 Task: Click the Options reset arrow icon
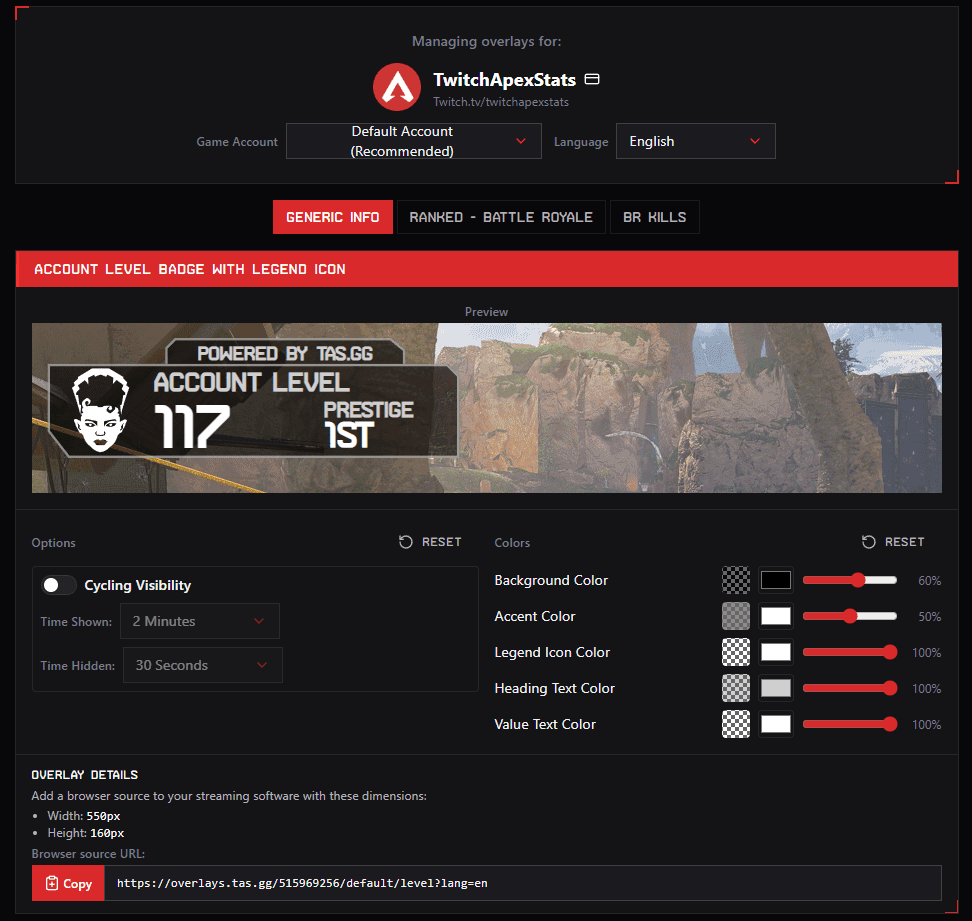(405, 542)
